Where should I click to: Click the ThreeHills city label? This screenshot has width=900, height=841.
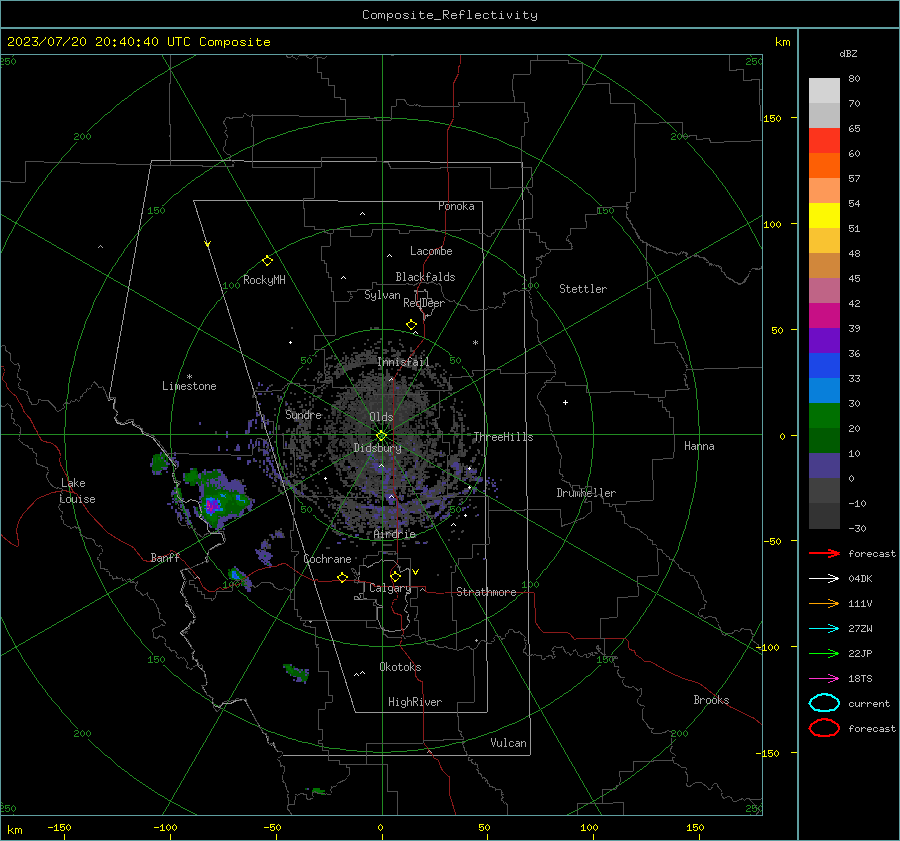click(x=503, y=437)
